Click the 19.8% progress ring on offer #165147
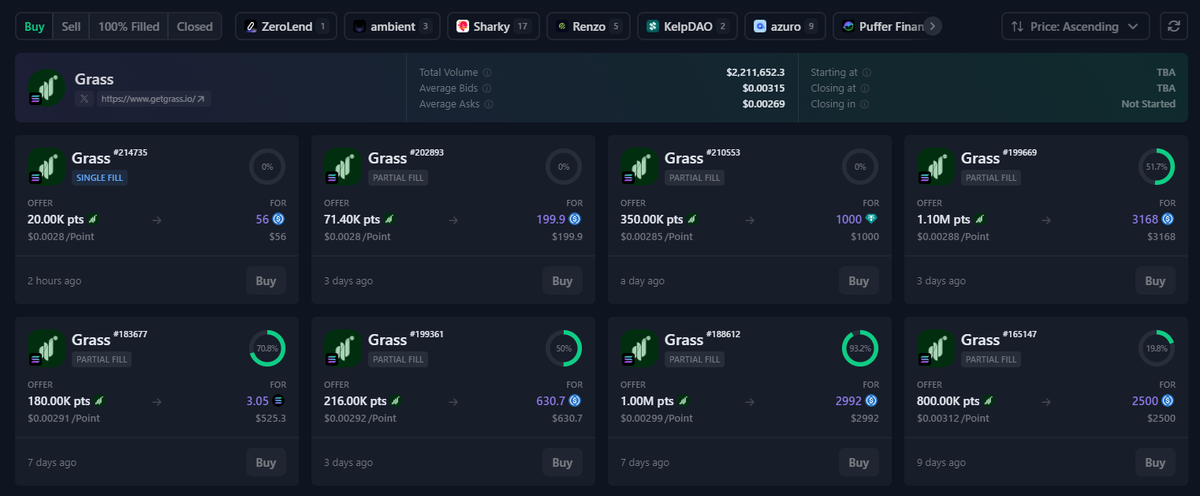This screenshot has width=1200, height=496. pyautogui.click(x=1157, y=348)
